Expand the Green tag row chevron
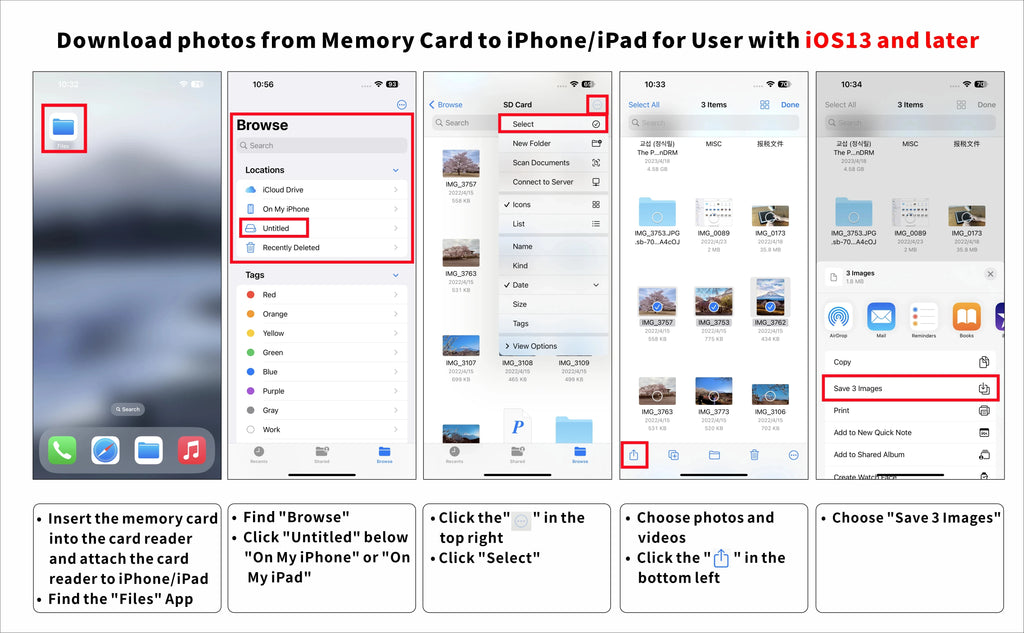 coord(396,352)
